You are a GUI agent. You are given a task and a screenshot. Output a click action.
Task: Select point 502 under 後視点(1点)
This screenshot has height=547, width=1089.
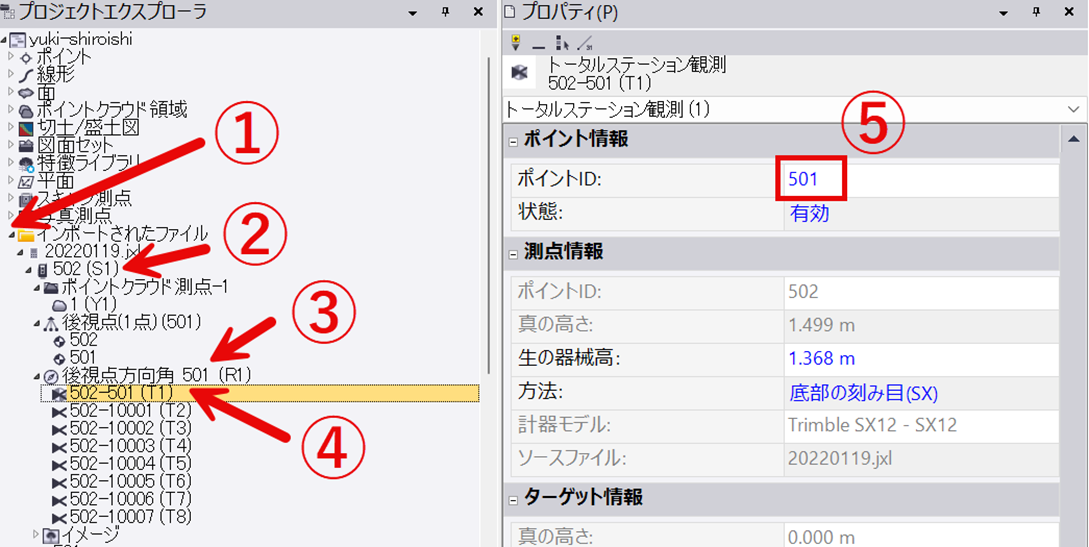83,340
